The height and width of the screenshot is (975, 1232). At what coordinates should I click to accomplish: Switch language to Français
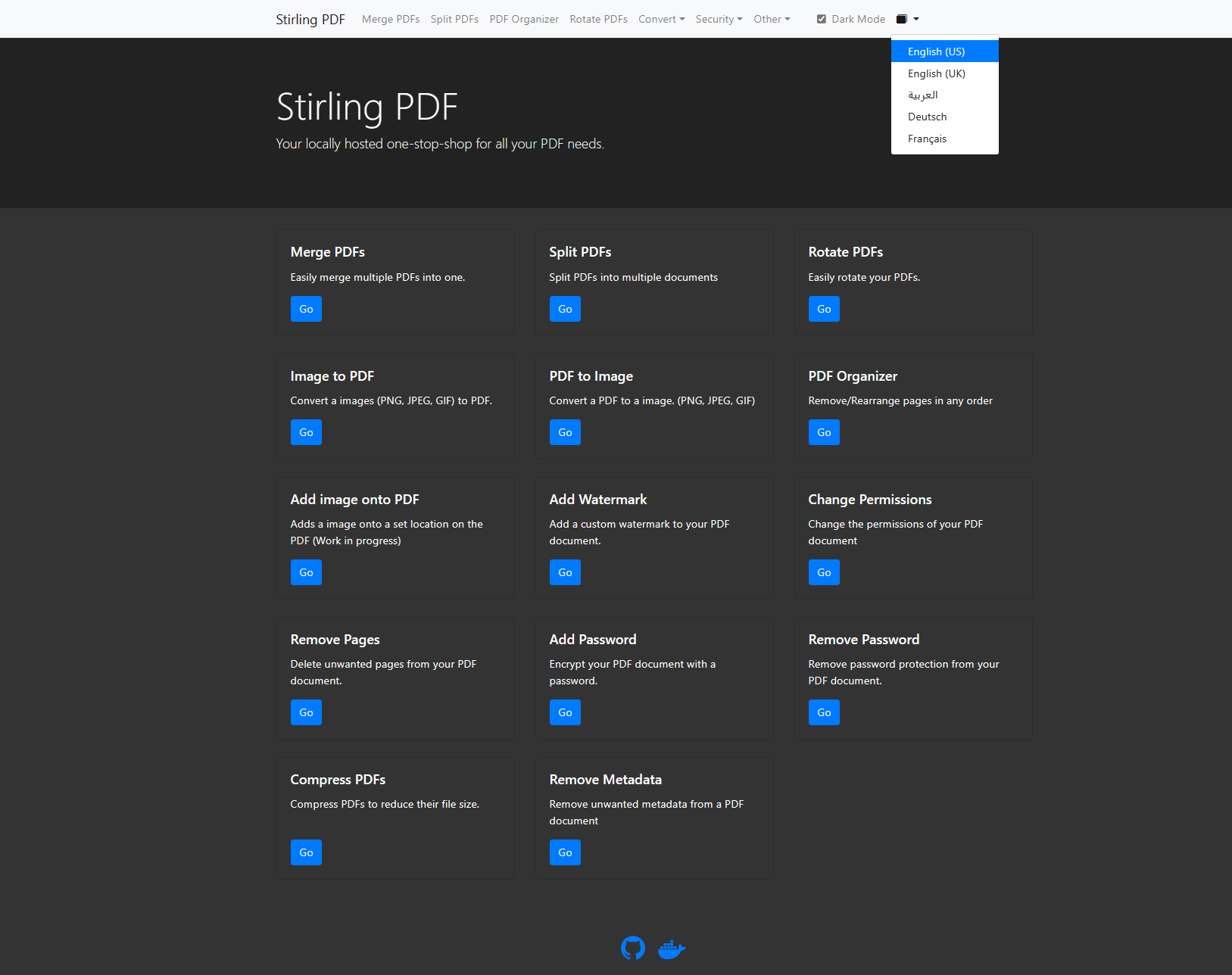[x=928, y=139]
